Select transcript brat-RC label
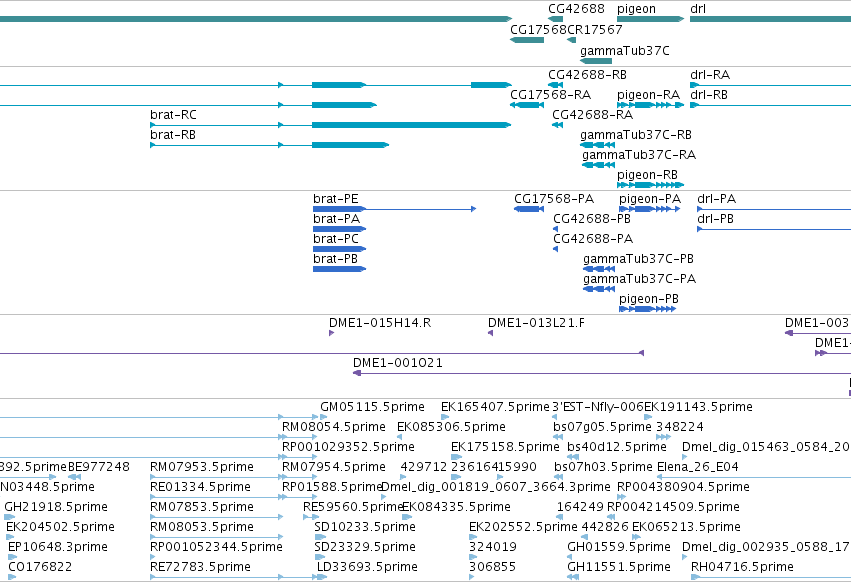Image resolution: width=851 pixels, height=582 pixels. pyautogui.click(x=173, y=115)
